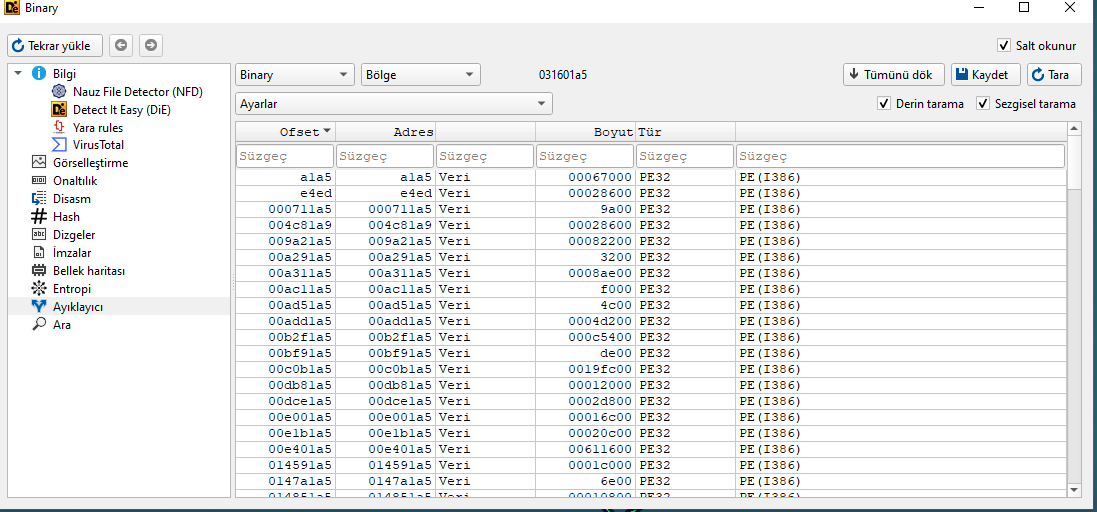Uncheck the Sezgisel tarama checkbox
This screenshot has height=512, width=1097.
[983, 104]
